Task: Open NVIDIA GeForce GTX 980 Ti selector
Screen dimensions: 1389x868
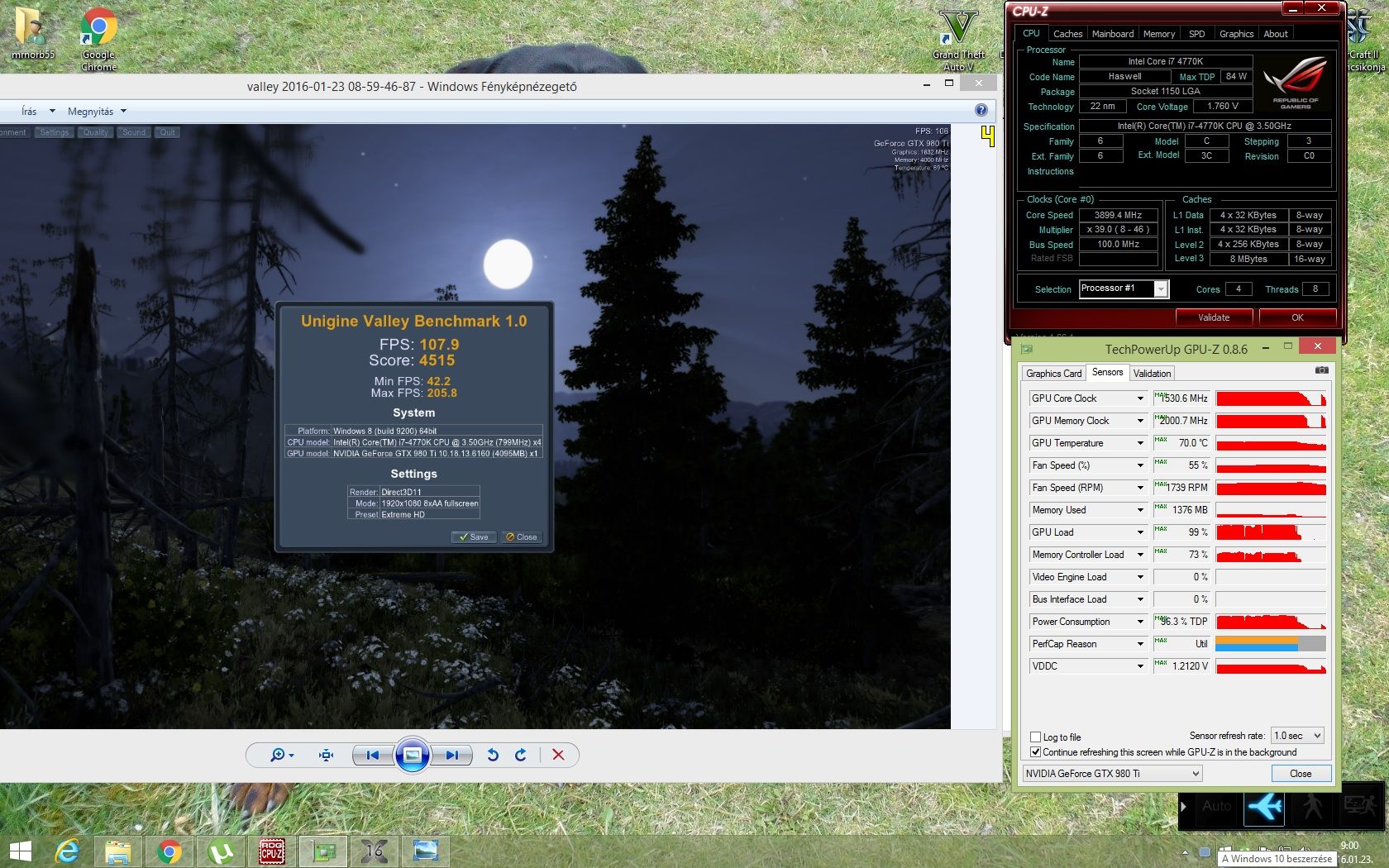Action: tap(1112, 773)
